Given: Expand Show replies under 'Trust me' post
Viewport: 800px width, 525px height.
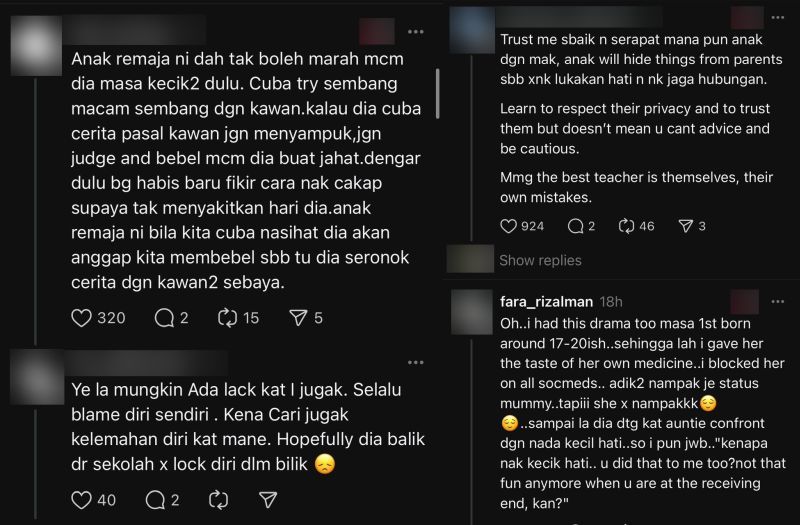Looking at the screenshot, I should tap(540, 260).
